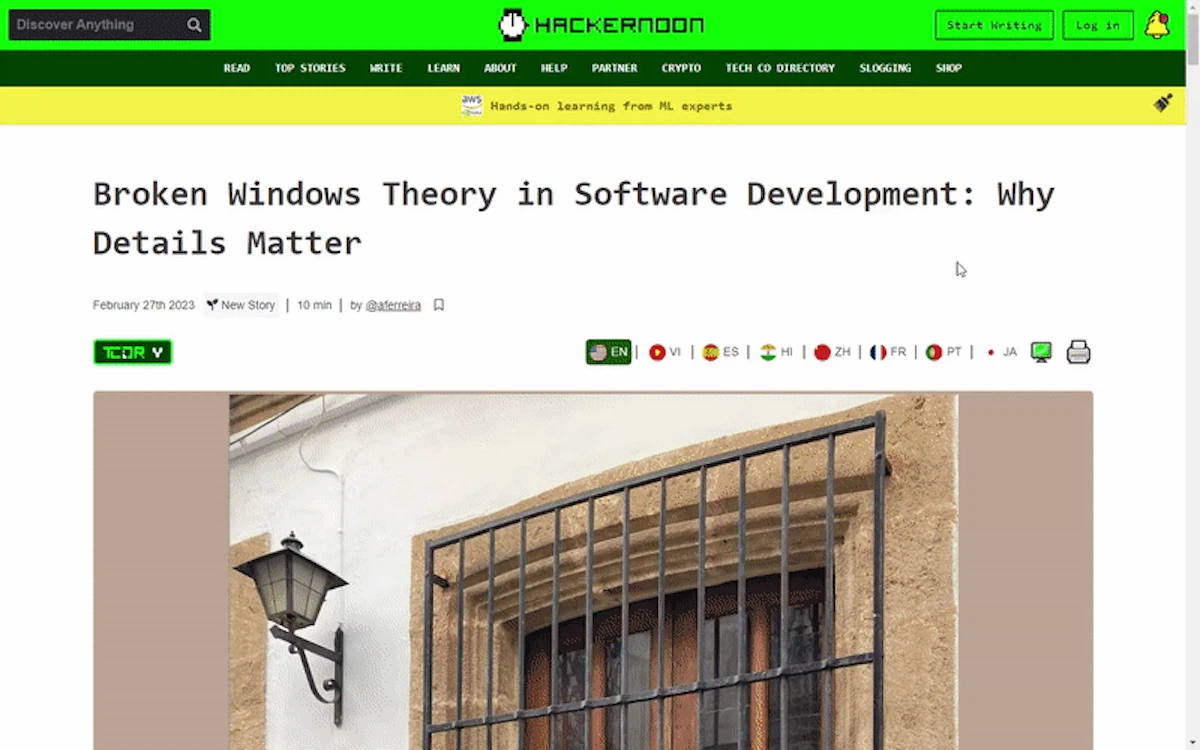This screenshot has height=750, width=1200.
Task: Open TOP STORIES in navigation
Action: 310,68
